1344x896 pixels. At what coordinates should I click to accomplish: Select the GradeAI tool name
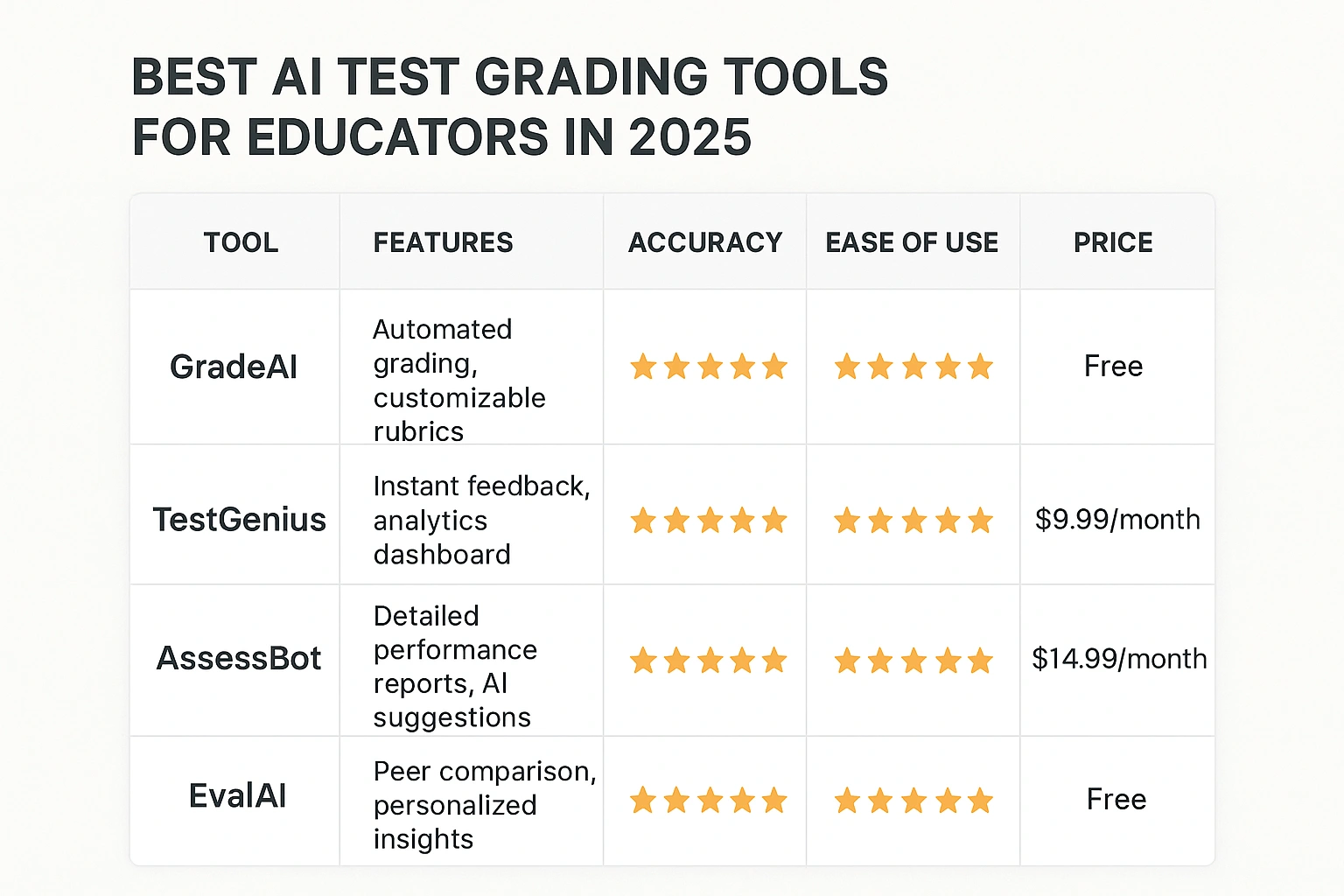234,367
